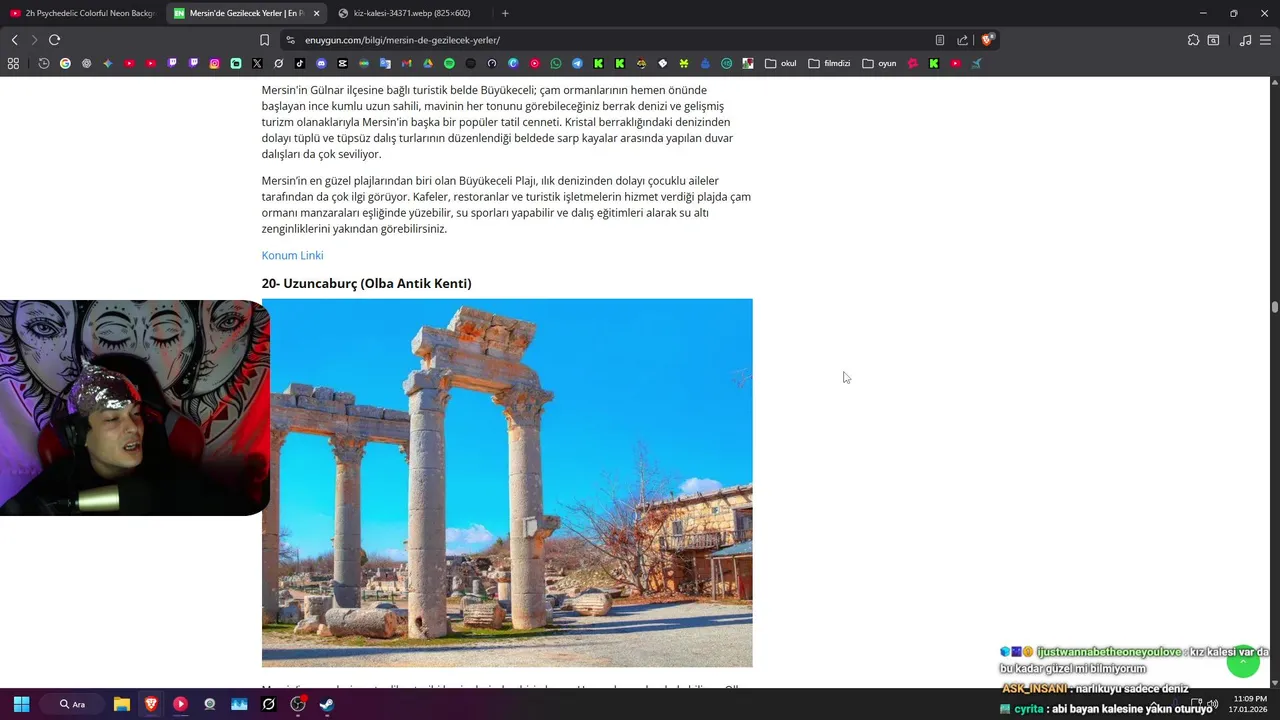The image size is (1280, 720).
Task: Open the browser extensions puzzle icon
Action: (1193, 40)
